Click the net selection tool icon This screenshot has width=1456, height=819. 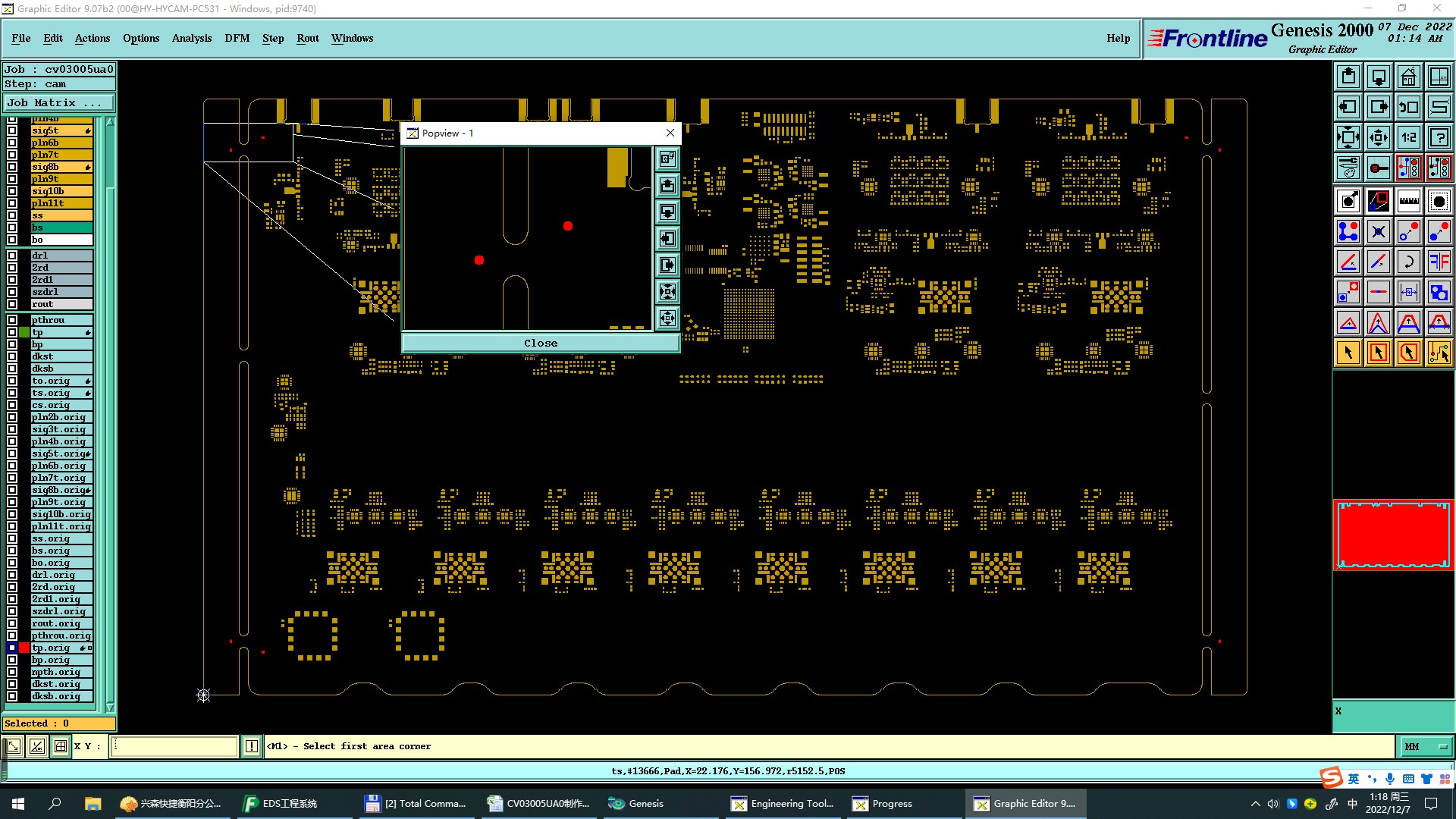pyautogui.click(x=1439, y=353)
